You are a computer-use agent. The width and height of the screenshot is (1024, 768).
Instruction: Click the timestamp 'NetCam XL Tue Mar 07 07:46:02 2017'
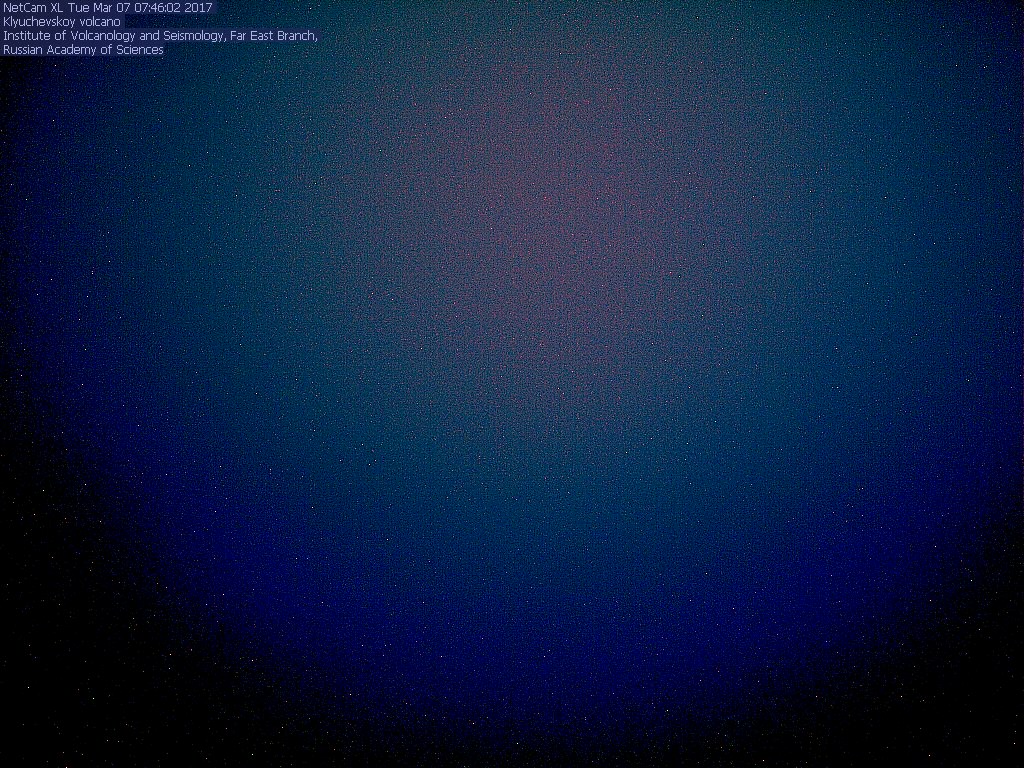pyautogui.click(x=108, y=8)
